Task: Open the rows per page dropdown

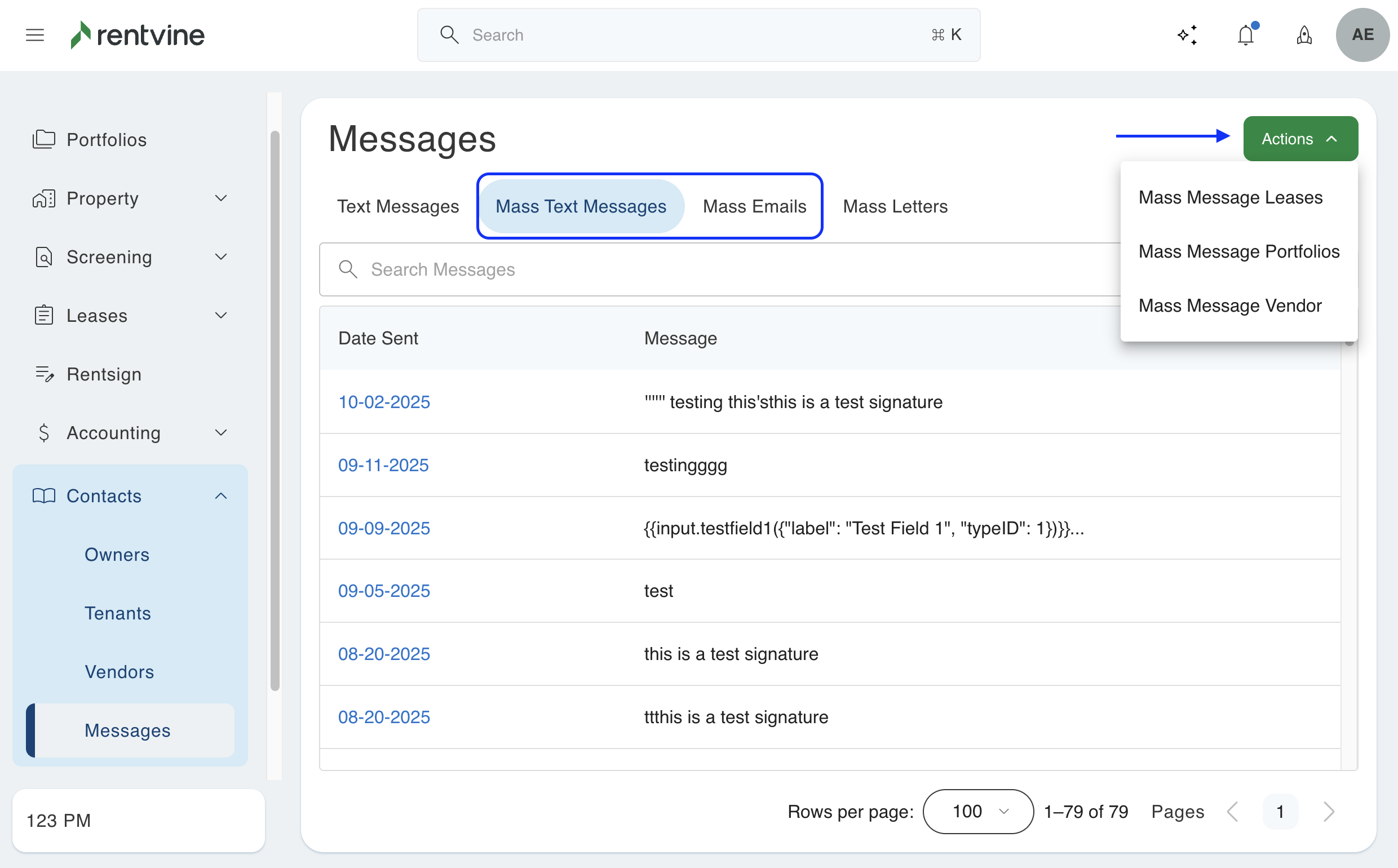Action: (977, 811)
